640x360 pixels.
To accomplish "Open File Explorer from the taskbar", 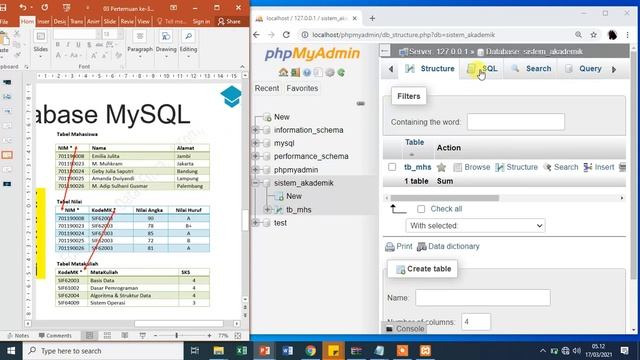I will click(x=218, y=351).
